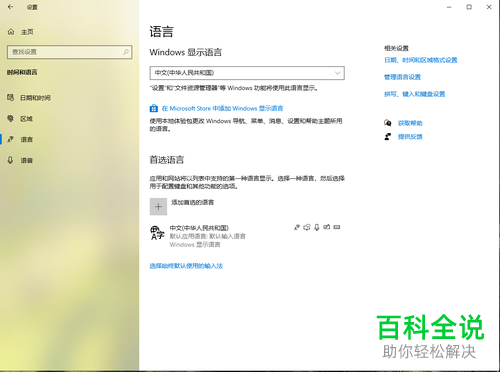The image size is (500, 372).
Task: Select the 语言 language item in the sidebar
Action: (20, 139)
